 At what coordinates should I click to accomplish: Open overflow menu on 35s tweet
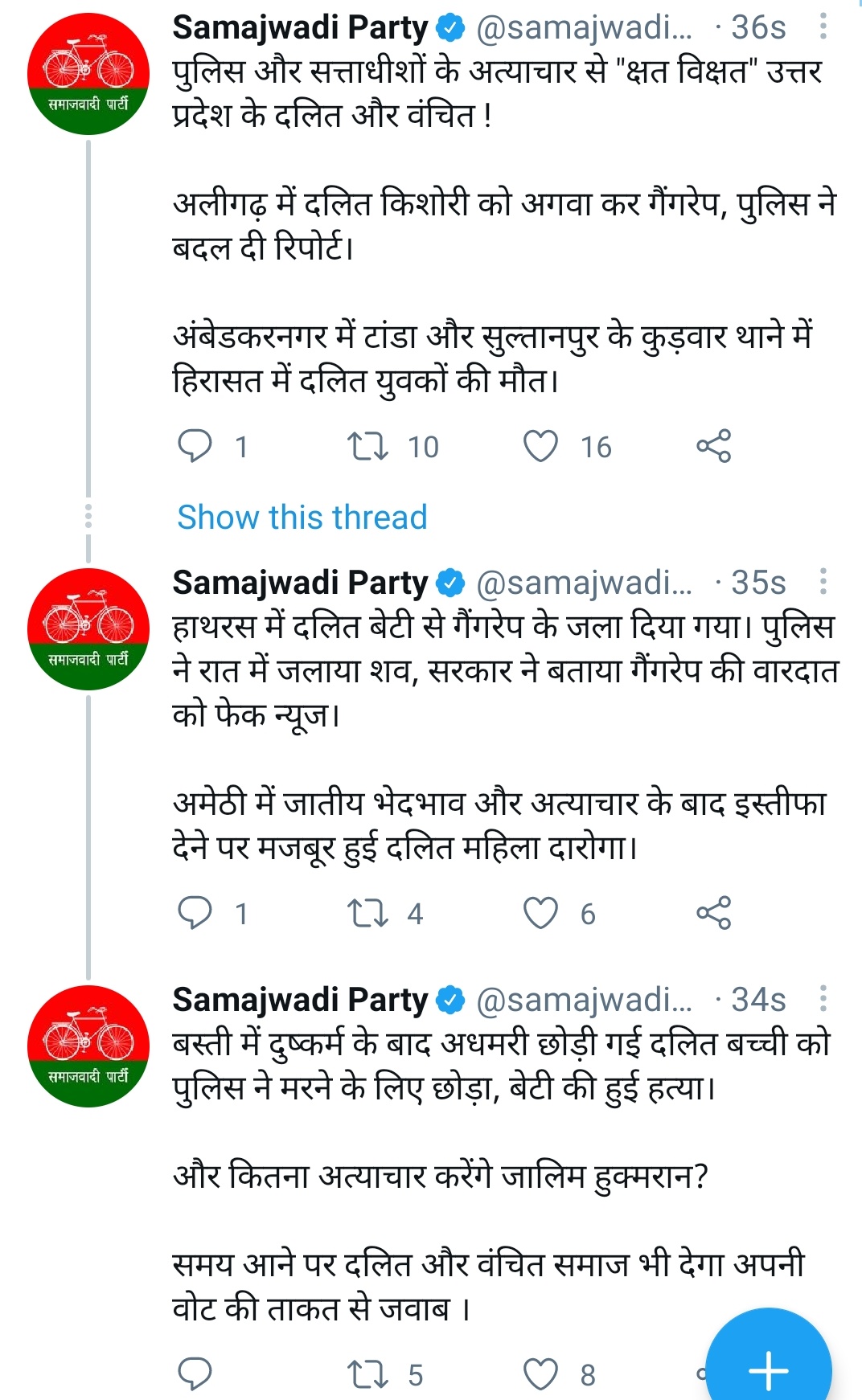[x=823, y=582]
